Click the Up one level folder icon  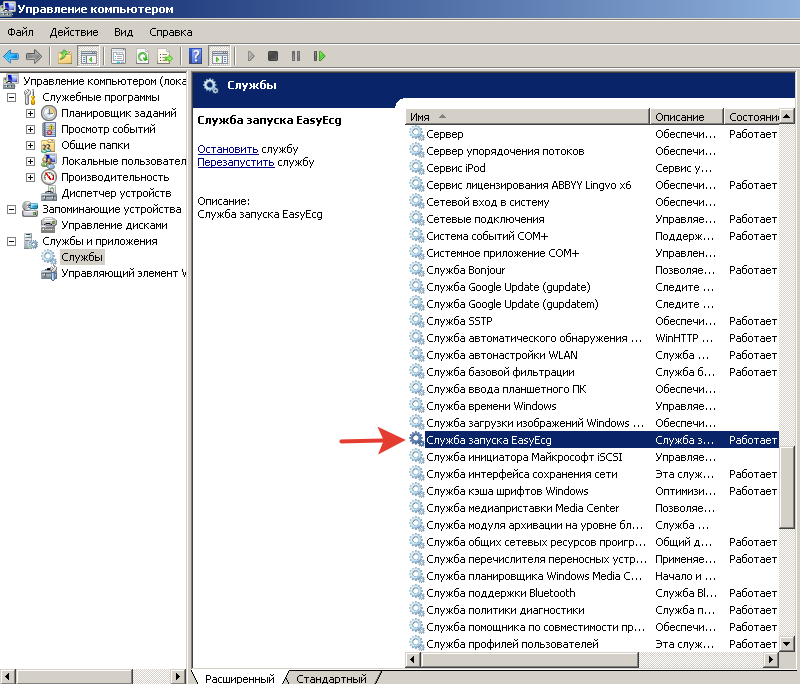pos(65,56)
